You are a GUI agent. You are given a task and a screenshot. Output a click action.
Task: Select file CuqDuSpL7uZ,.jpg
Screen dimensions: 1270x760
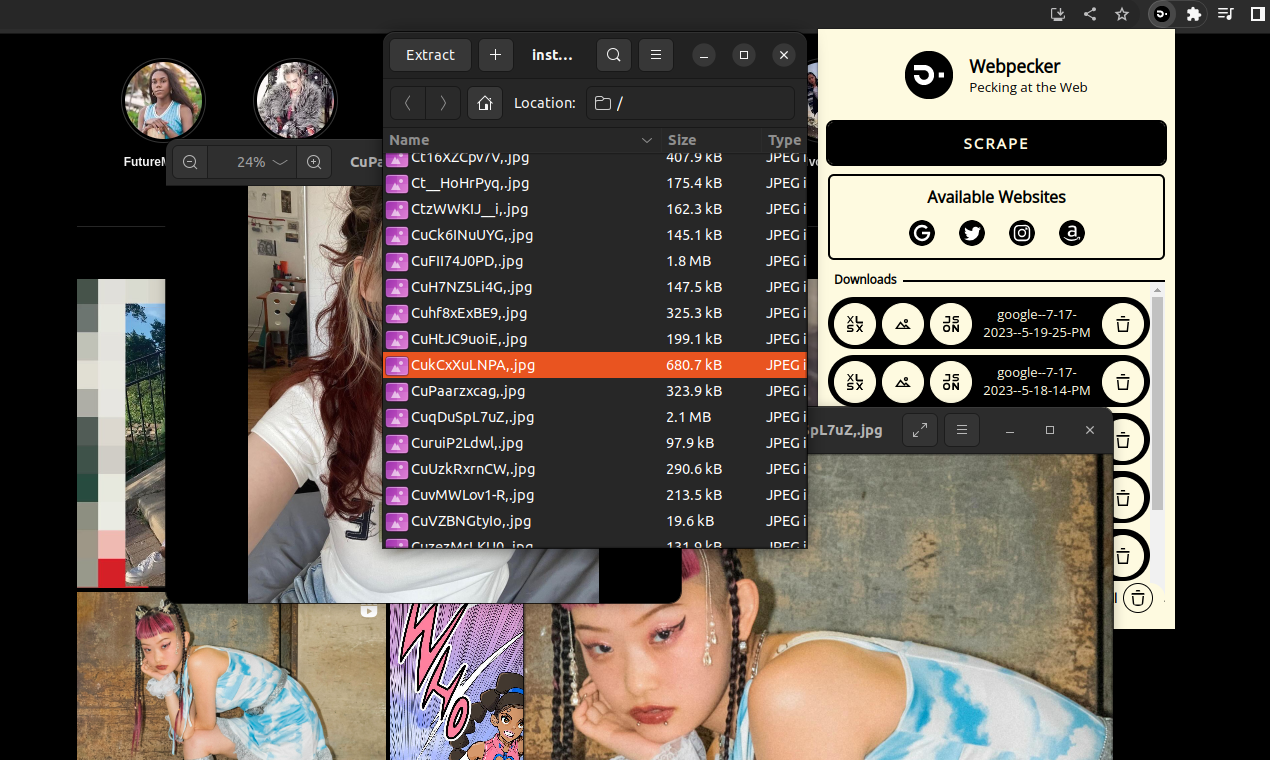pos(595,417)
